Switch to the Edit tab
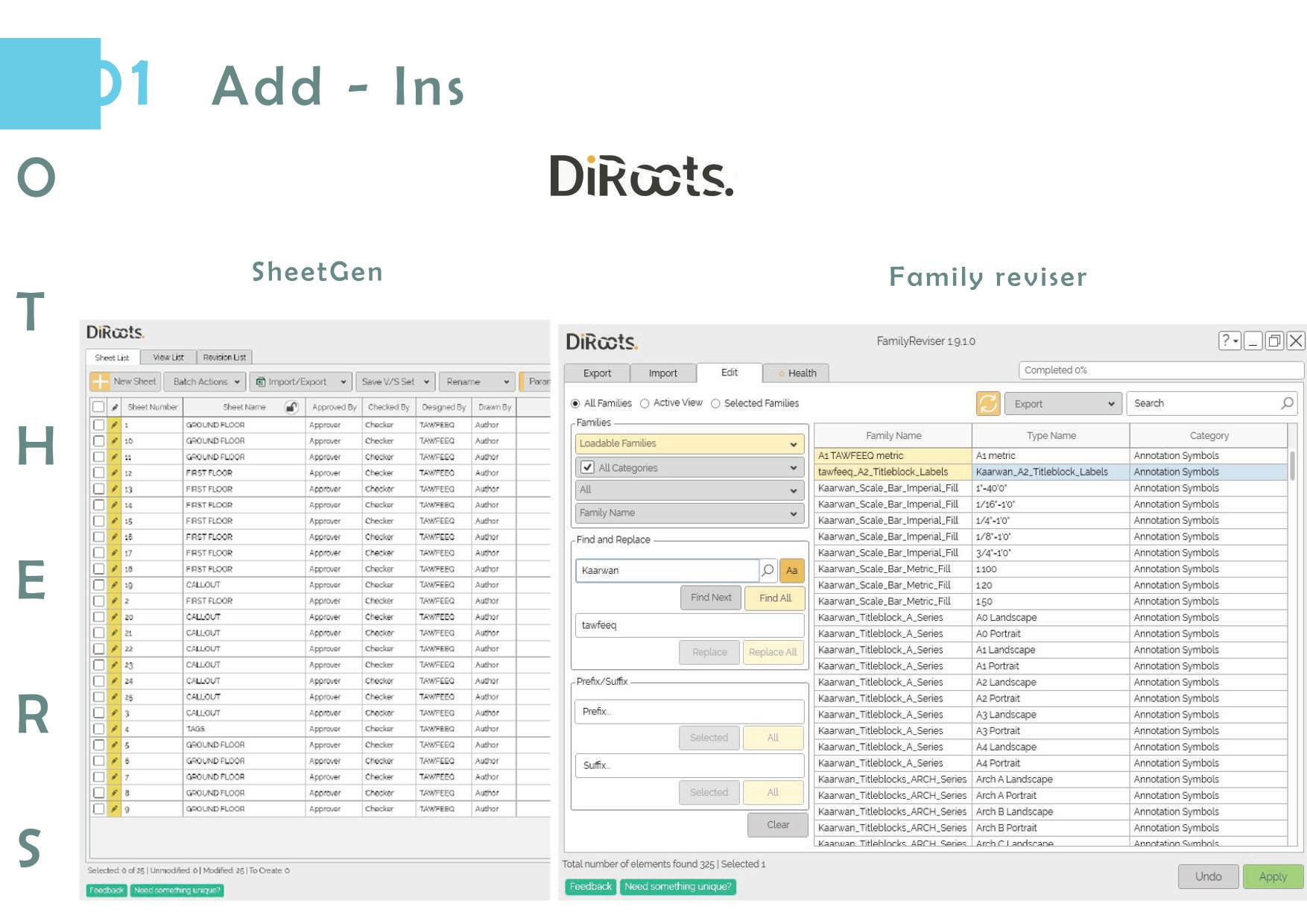 pyautogui.click(x=730, y=372)
